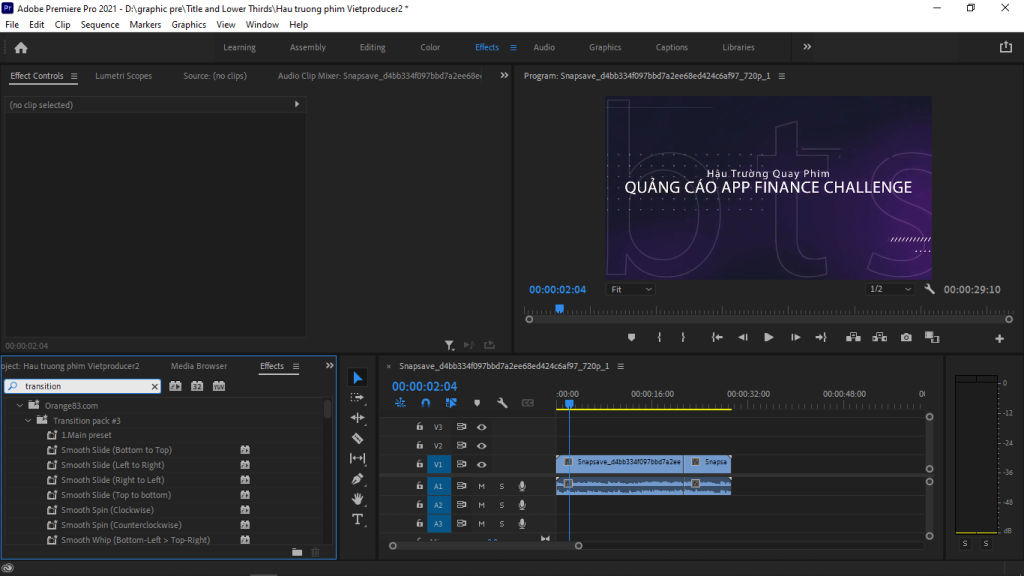This screenshot has height=576, width=1024.
Task: Select the Track Select Forward tool
Action: [359, 397]
